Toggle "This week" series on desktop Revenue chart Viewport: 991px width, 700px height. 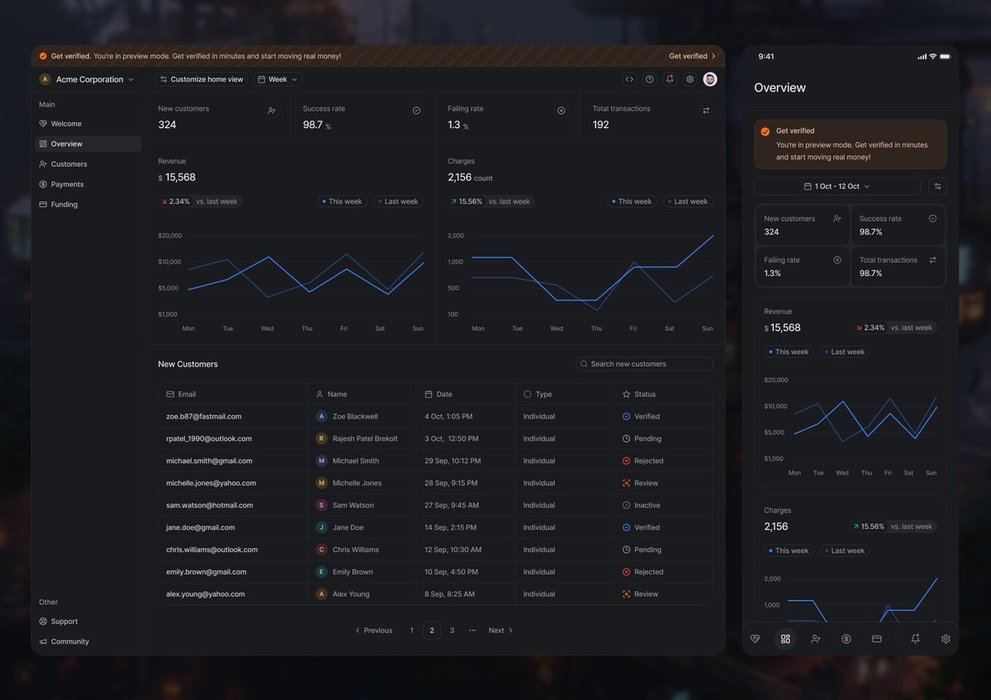click(x=341, y=201)
